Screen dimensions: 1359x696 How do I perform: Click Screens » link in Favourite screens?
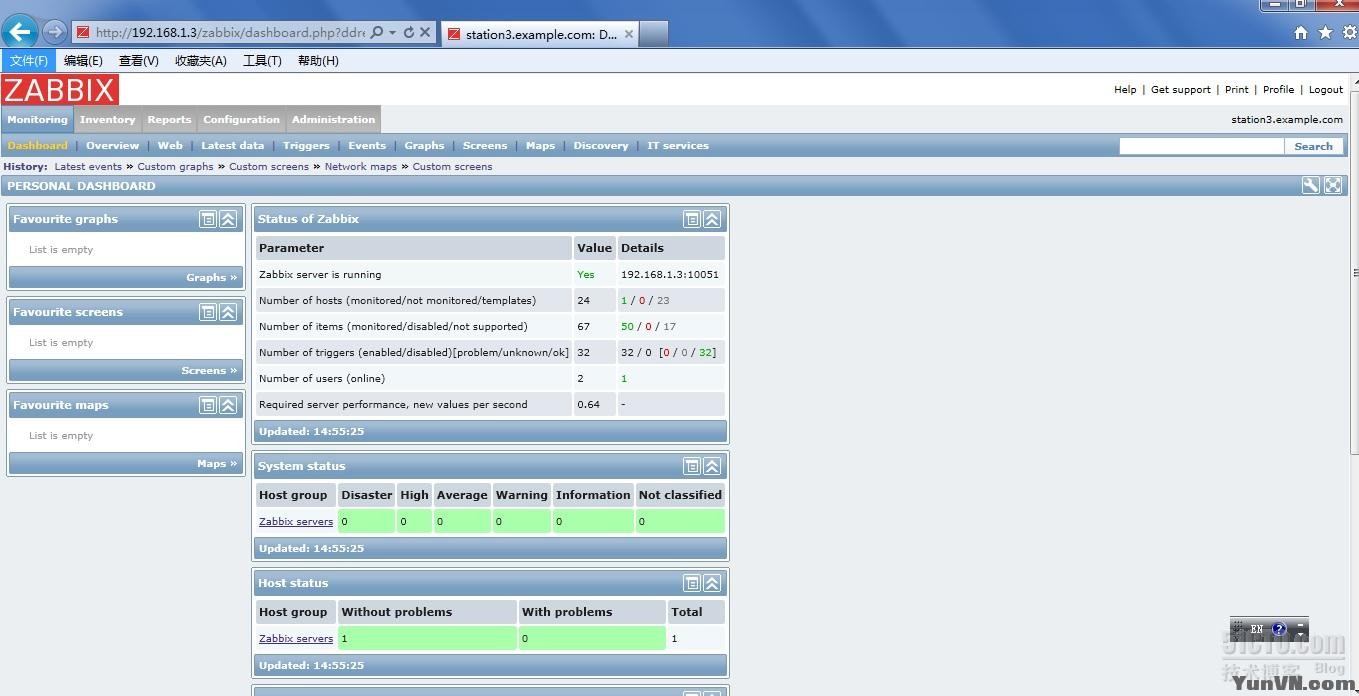point(209,370)
